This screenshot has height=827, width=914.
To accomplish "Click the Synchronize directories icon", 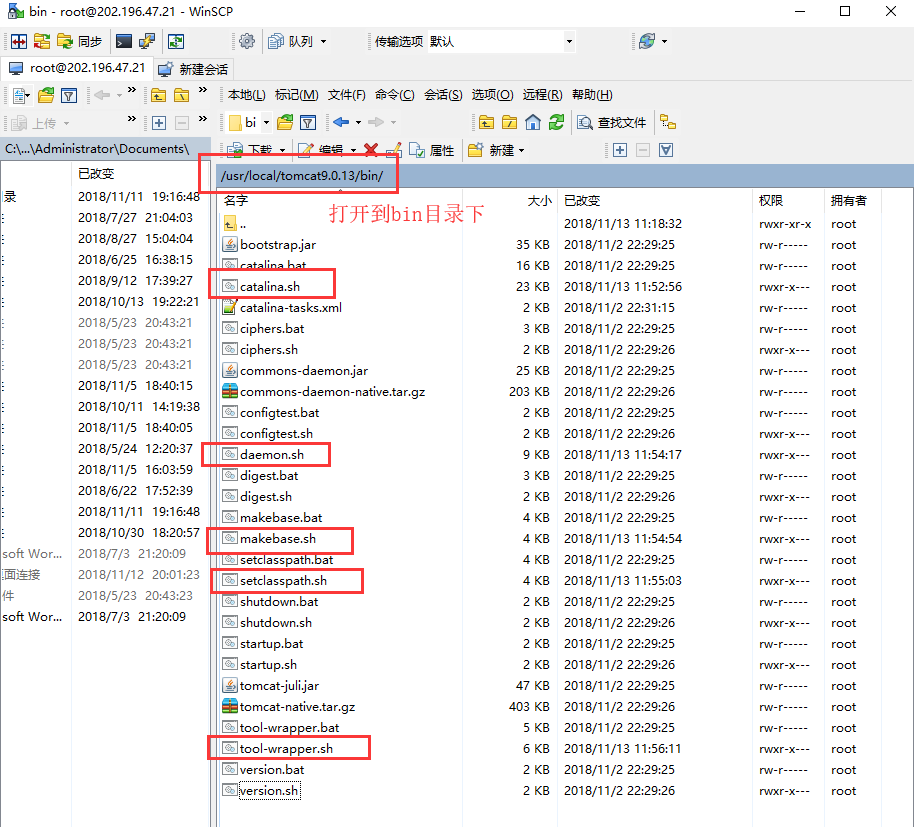I will [42, 41].
